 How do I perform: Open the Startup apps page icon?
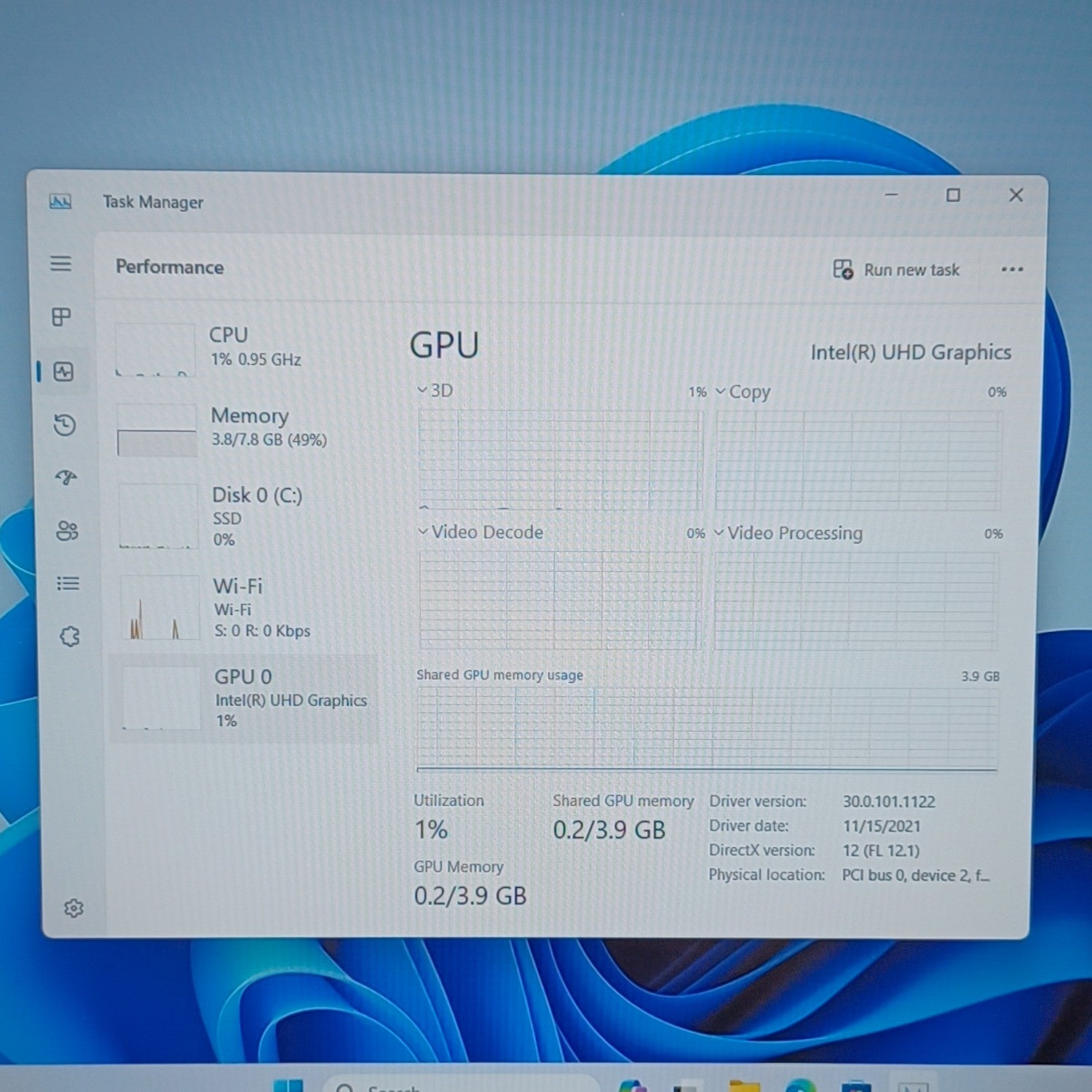coord(66,478)
